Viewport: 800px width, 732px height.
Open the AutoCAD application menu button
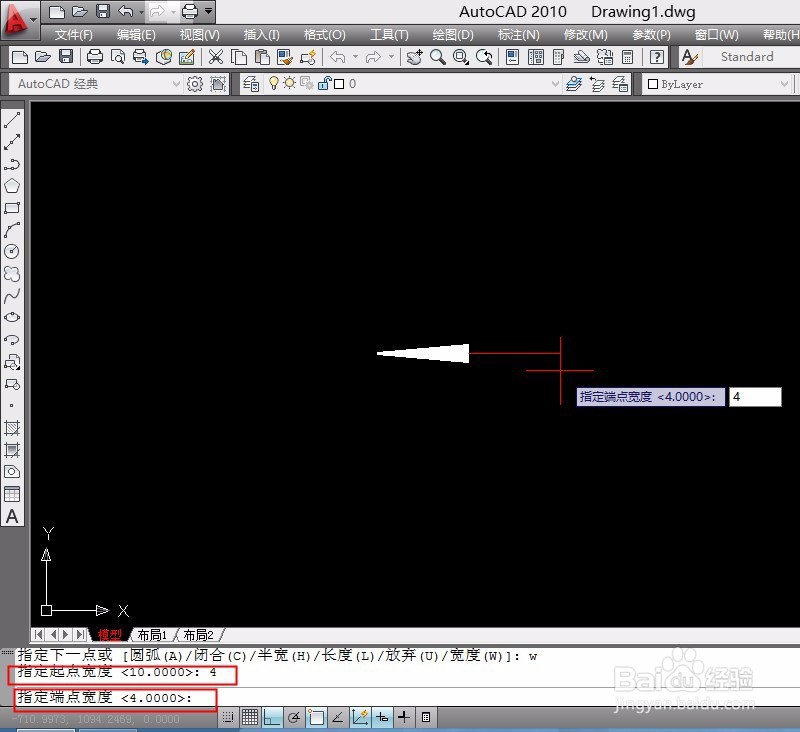19,20
